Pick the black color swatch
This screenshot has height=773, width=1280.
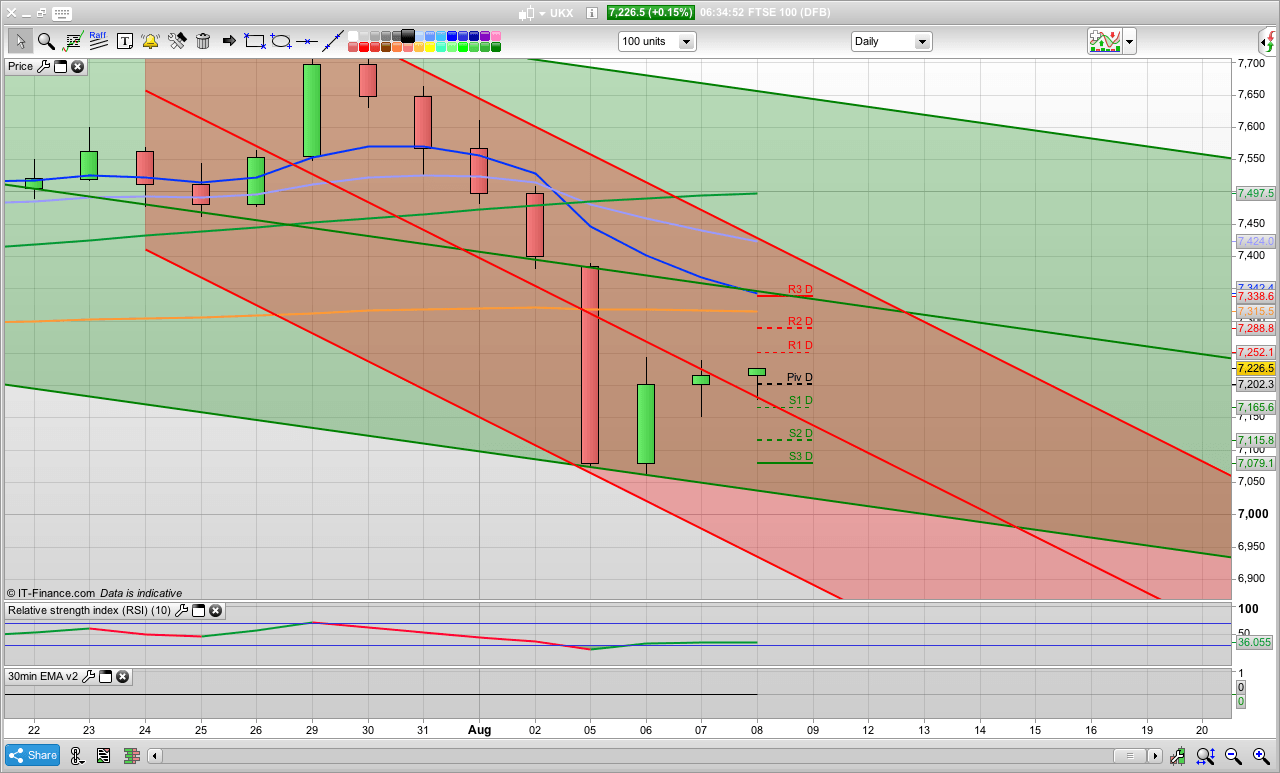point(408,36)
